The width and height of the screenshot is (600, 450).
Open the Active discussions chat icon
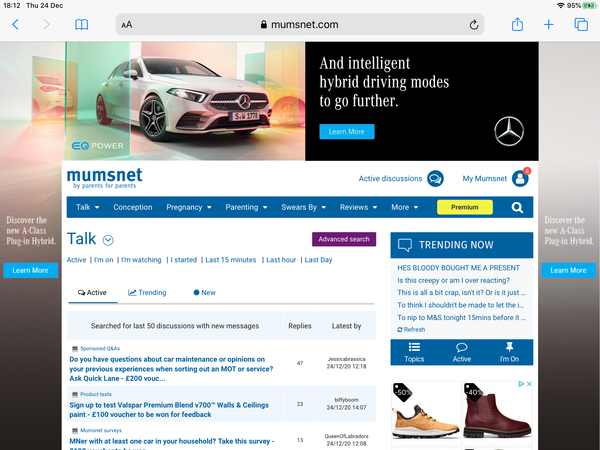435,179
